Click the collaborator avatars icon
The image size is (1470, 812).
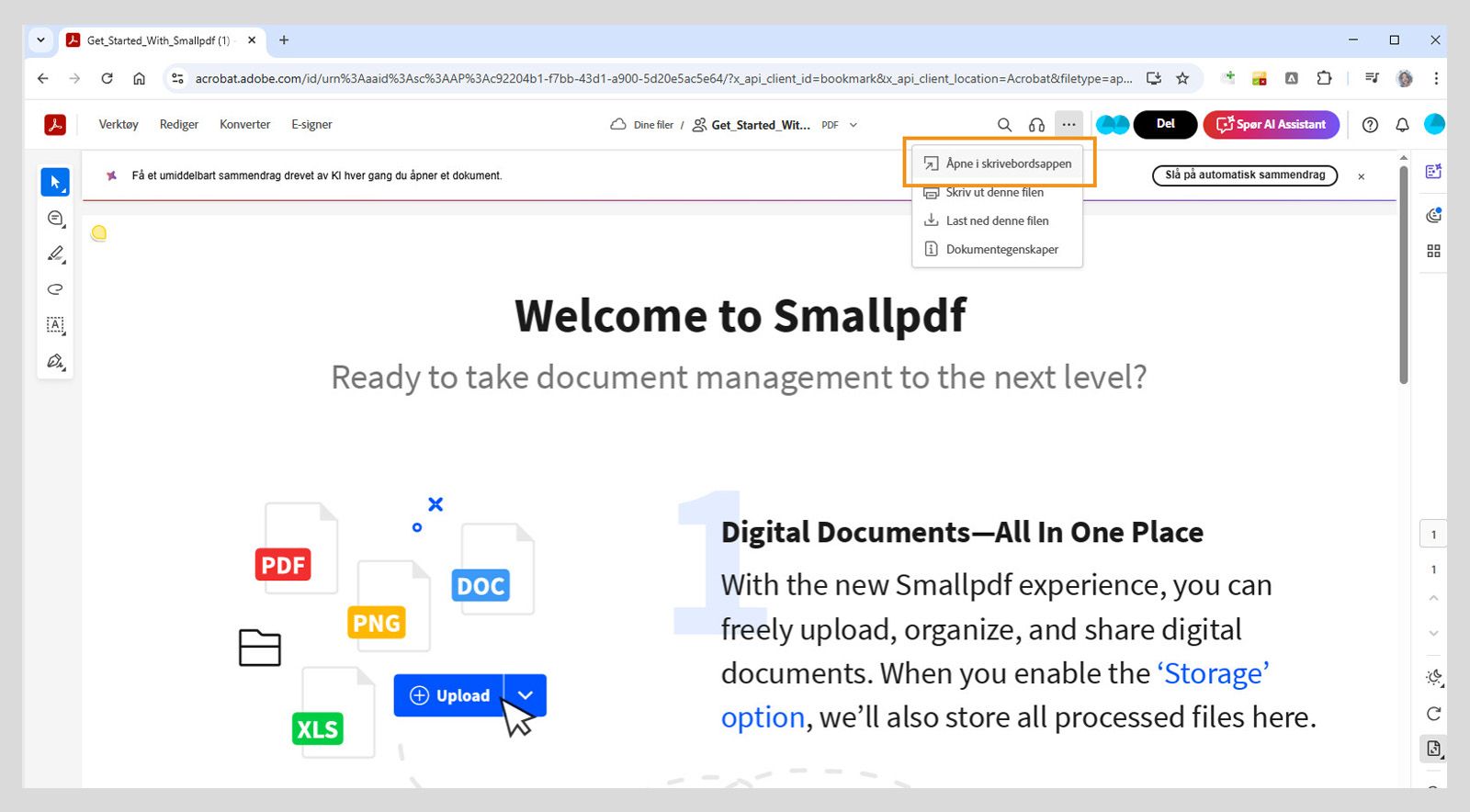(1113, 124)
